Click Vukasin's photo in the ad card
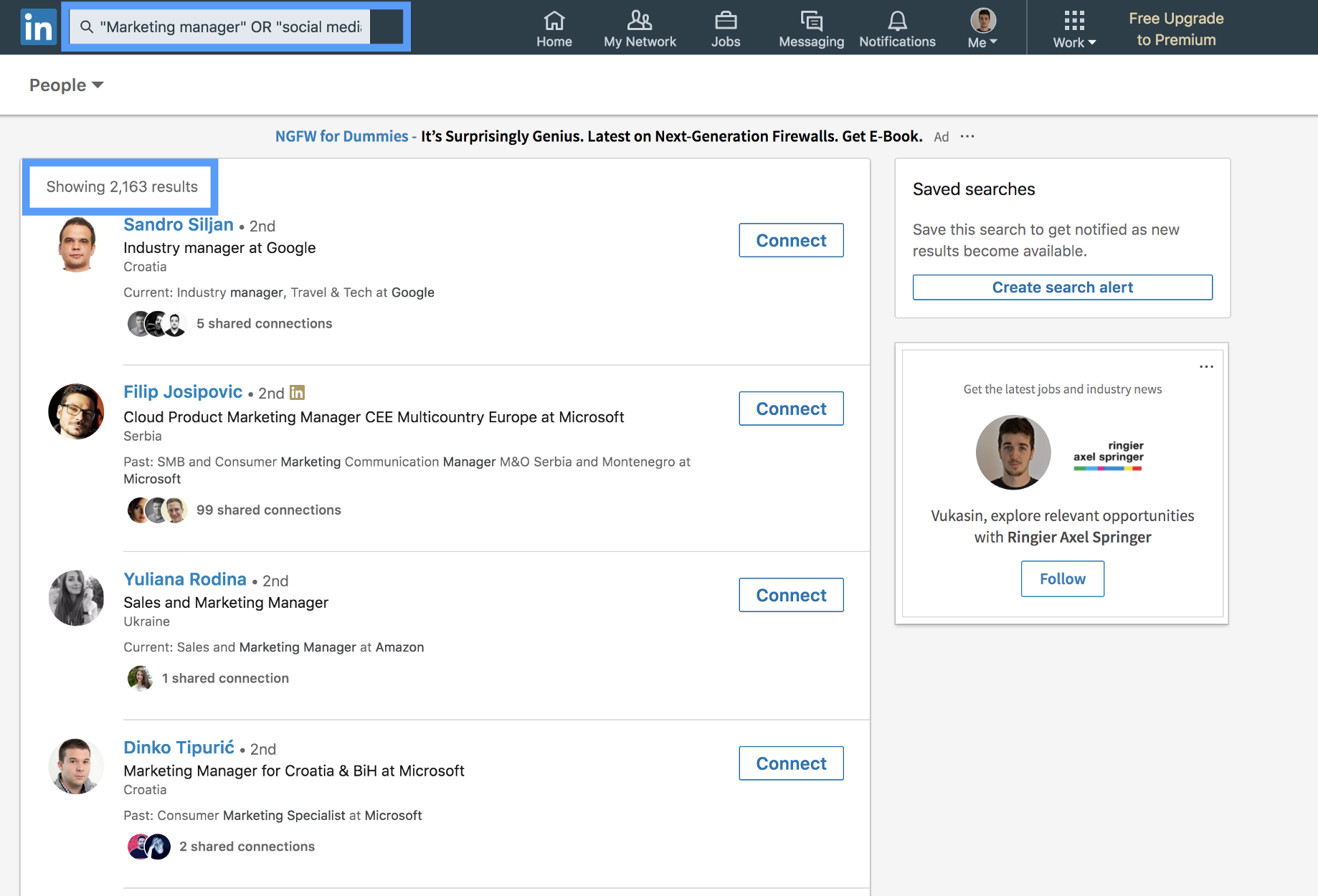Screen dimensions: 1318x896 (x=1013, y=452)
